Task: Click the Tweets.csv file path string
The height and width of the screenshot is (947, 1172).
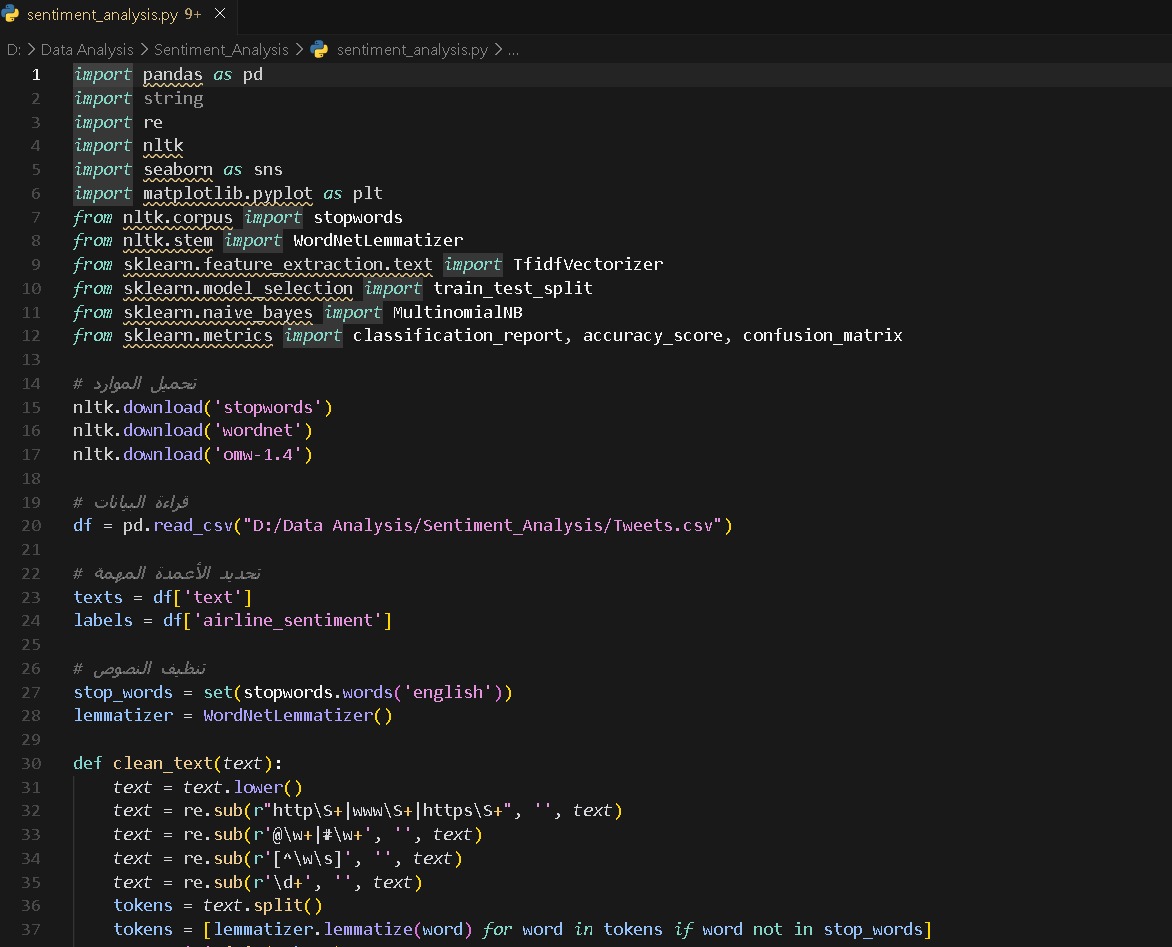Action: point(484,525)
